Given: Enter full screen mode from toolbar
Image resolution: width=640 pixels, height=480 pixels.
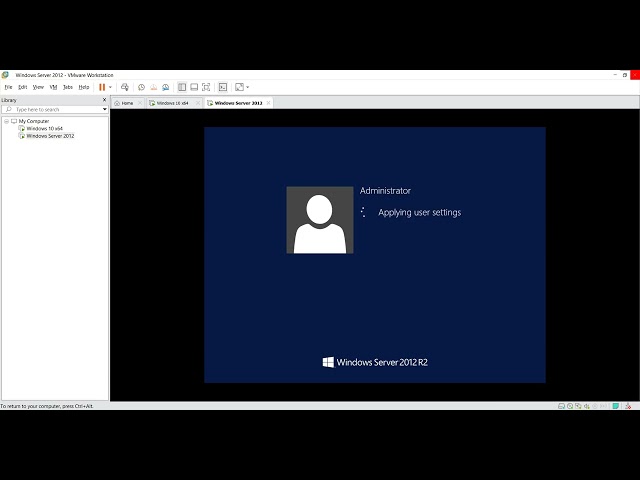Looking at the screenshot, I should coord(206,87).
